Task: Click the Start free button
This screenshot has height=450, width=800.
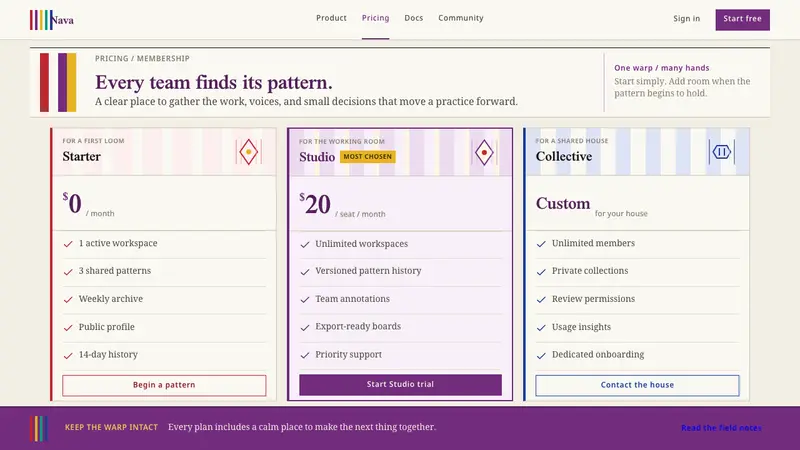Action: tap(742, 19)
